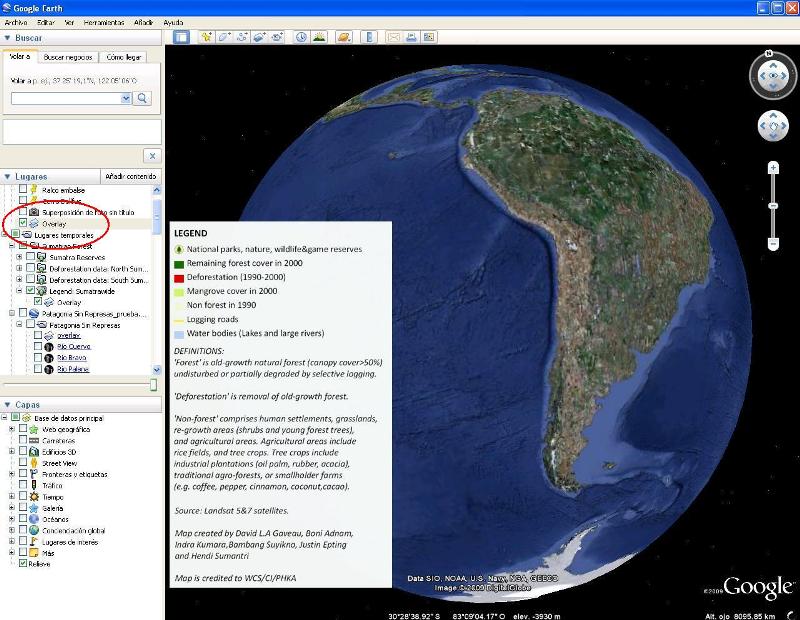Screen dimensions: 800x620
Task: Toggle the sunlight toolbar icon
Action: (319, 37)
